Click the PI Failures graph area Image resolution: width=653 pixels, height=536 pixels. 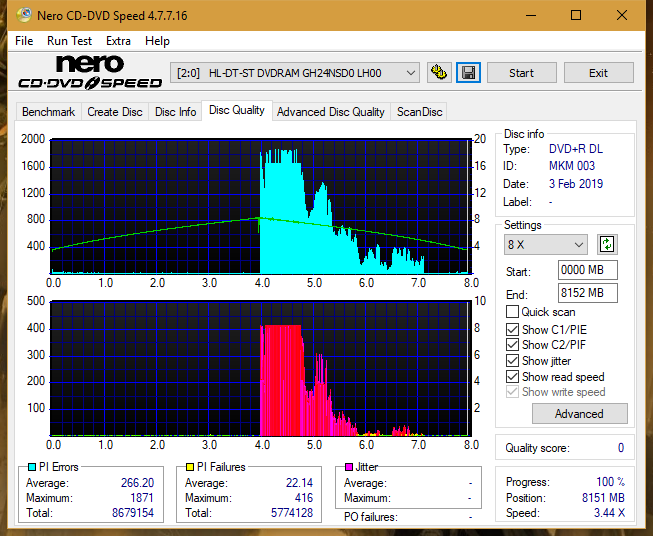tap(261, 369)
